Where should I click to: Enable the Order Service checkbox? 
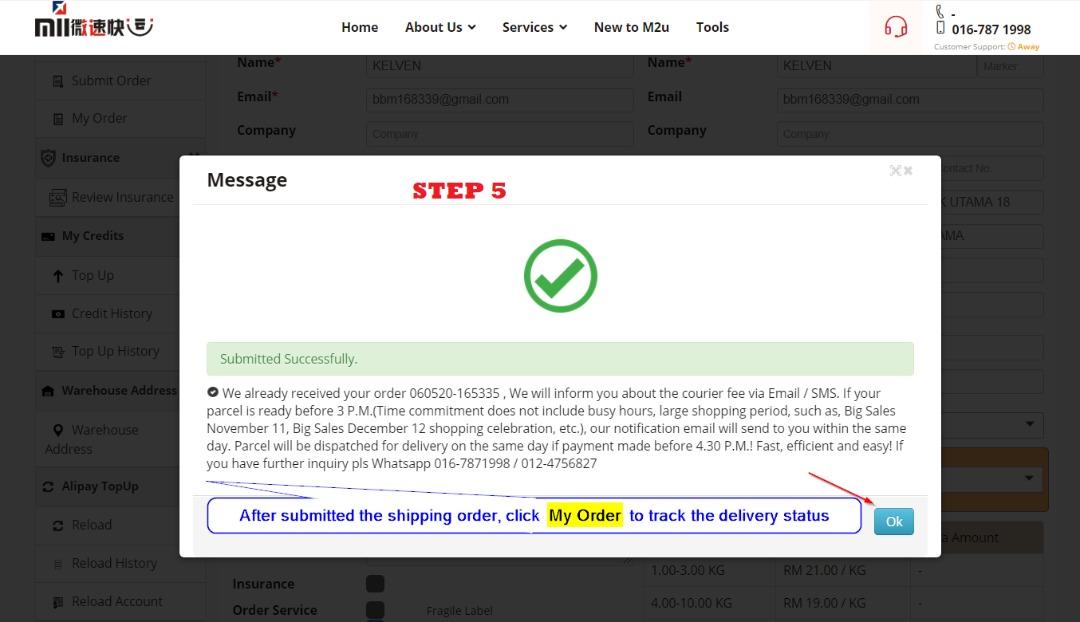(375, 608)
